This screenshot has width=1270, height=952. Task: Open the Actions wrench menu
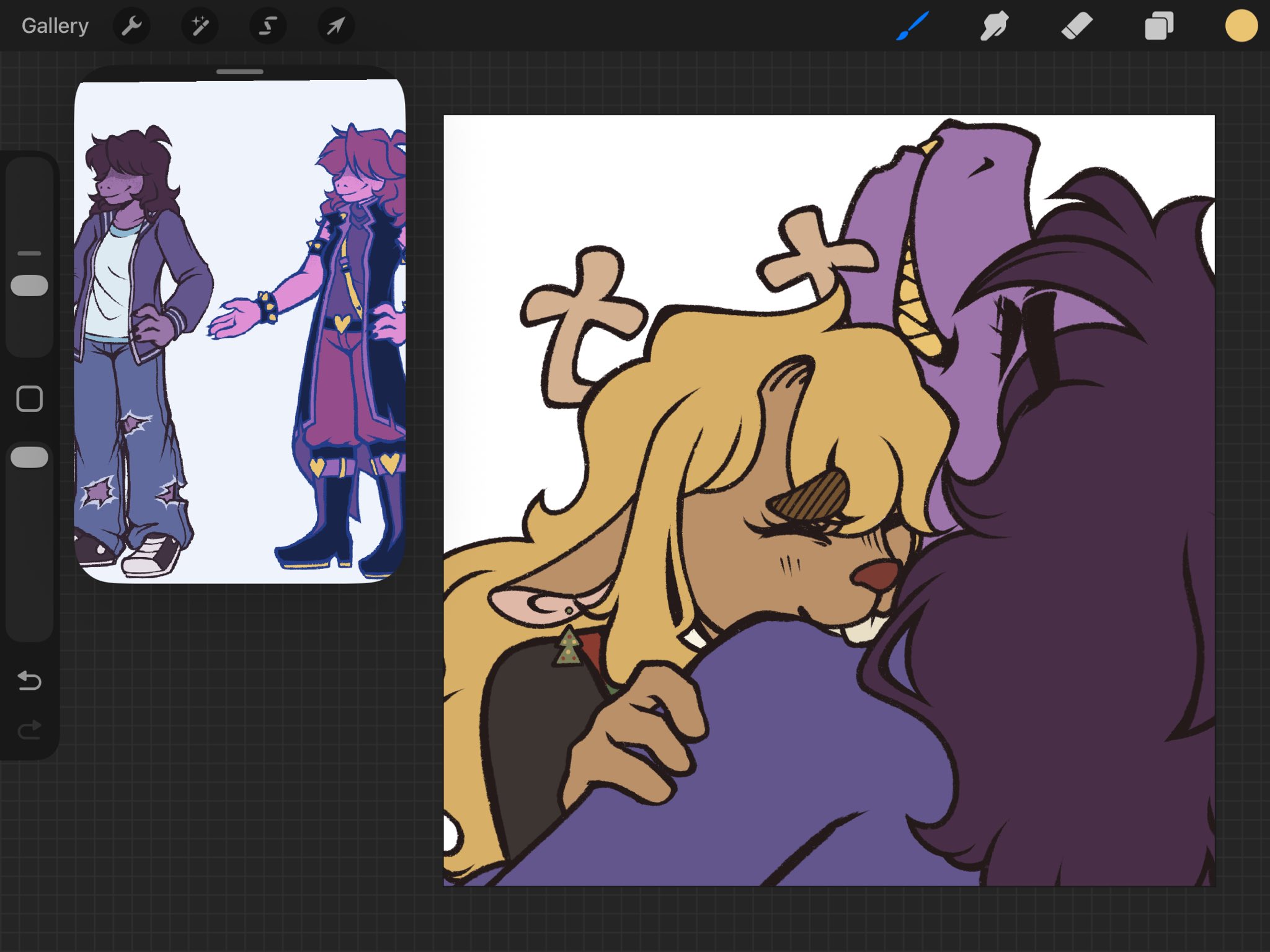coord(131,26)
